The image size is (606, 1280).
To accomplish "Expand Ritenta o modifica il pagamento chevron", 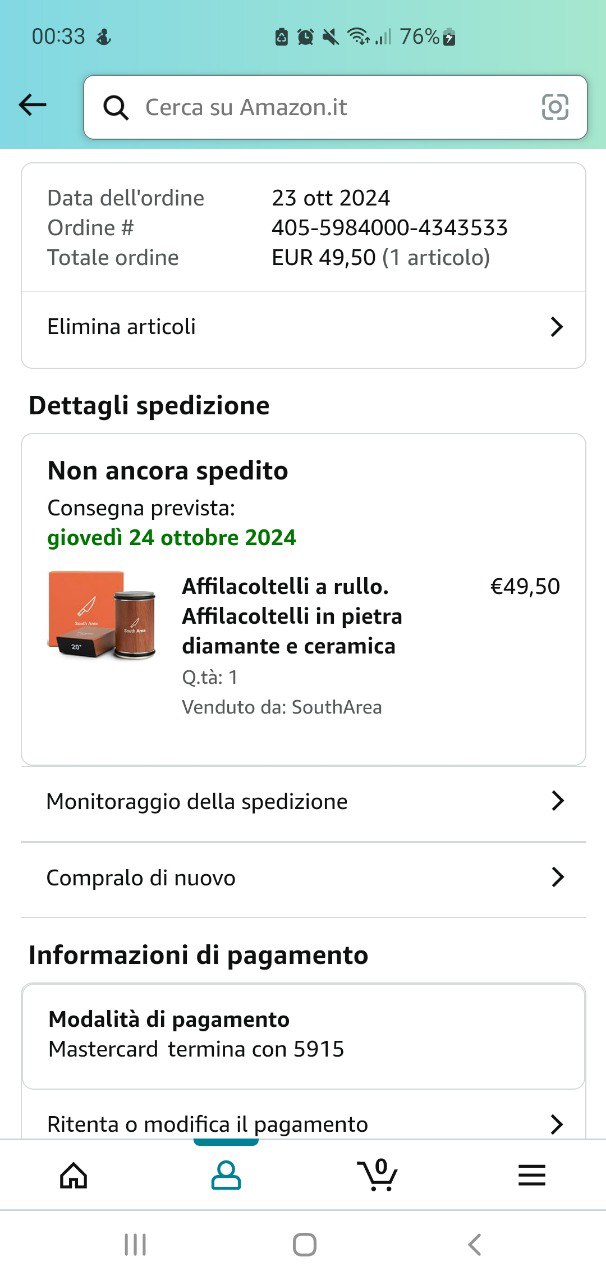I will click(x=557, y=1124).
